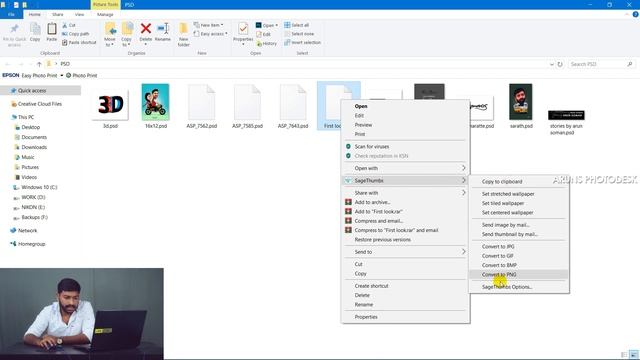The height and width of the screenshot is (360, 640).
Task: Click the New folder ribbon icon
Action: coord(184,29)
